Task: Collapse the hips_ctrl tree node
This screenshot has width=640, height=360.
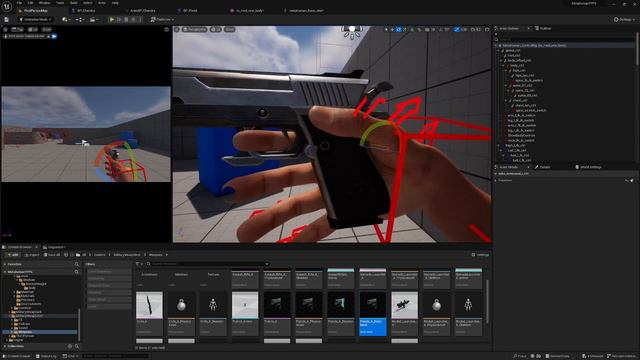Action: click(506, 70)
